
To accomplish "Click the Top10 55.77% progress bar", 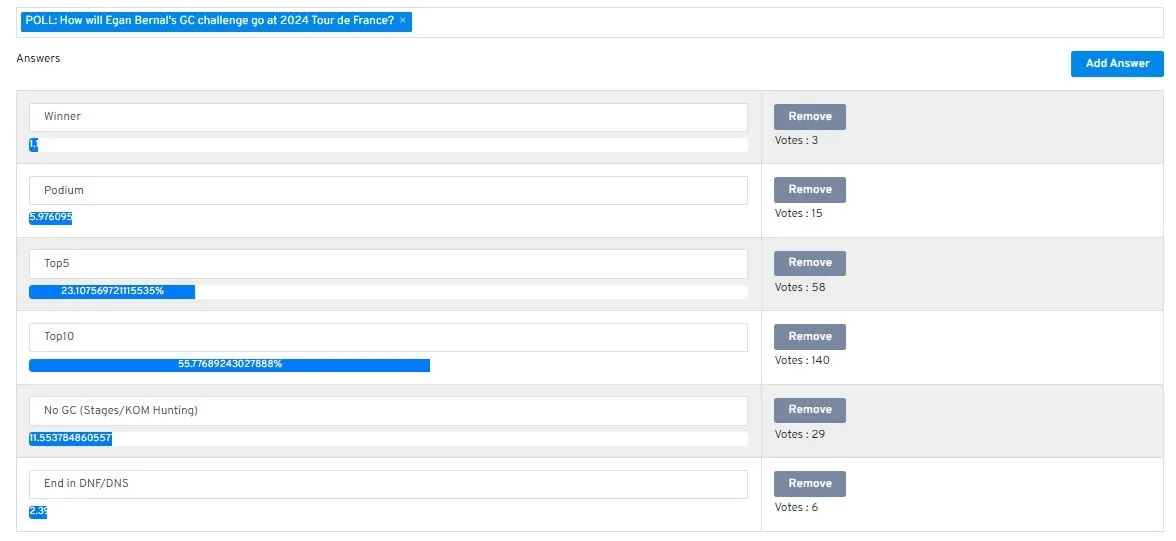I will [x=230, y=365].
